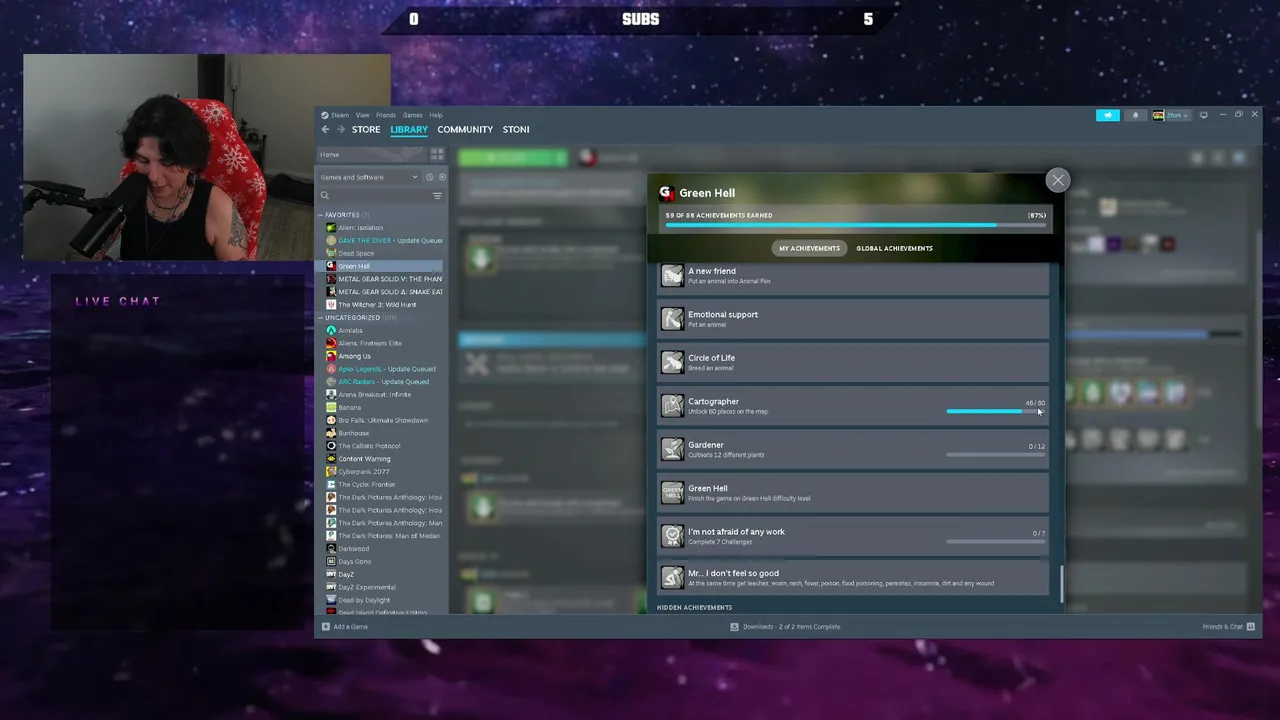Click the achievements earned progress bar
The width and height of the screenshot is (1280, 720).
[856, 225]
